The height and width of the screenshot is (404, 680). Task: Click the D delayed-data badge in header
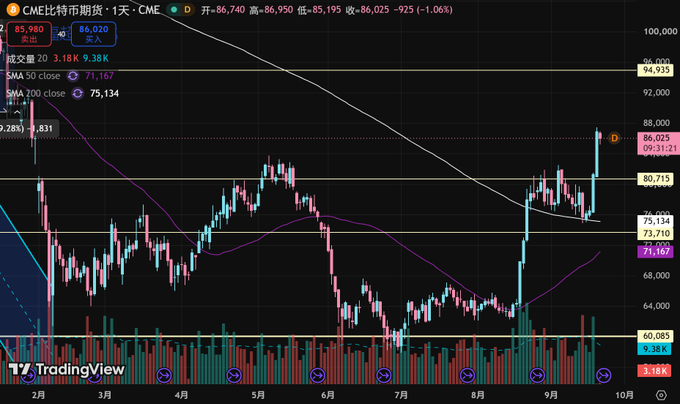click(x=187, y=10)
